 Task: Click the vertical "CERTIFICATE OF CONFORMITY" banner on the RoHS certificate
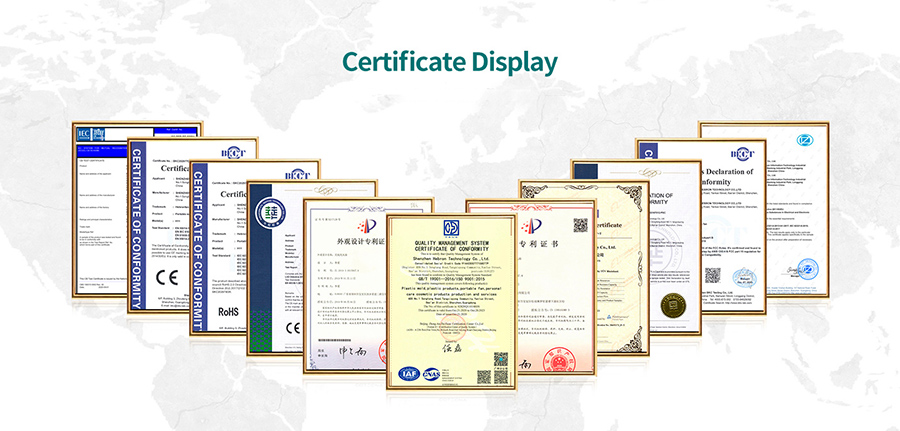[x=199, y=251]
